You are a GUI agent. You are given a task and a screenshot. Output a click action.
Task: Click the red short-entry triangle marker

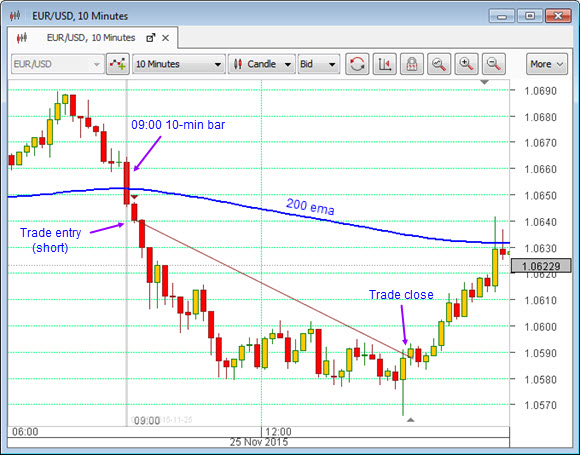tap(135, 197)
